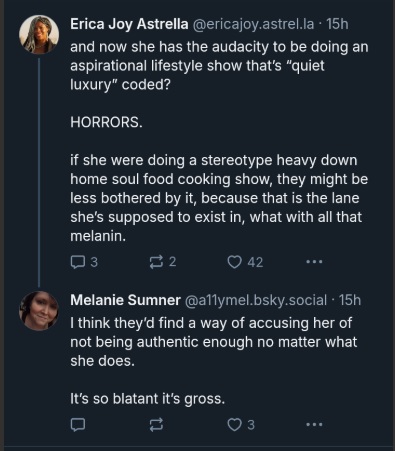Click the @a11ymel.bsky.social handle
395x451 pixels.
pyautogui.click(x=255, y=300)
